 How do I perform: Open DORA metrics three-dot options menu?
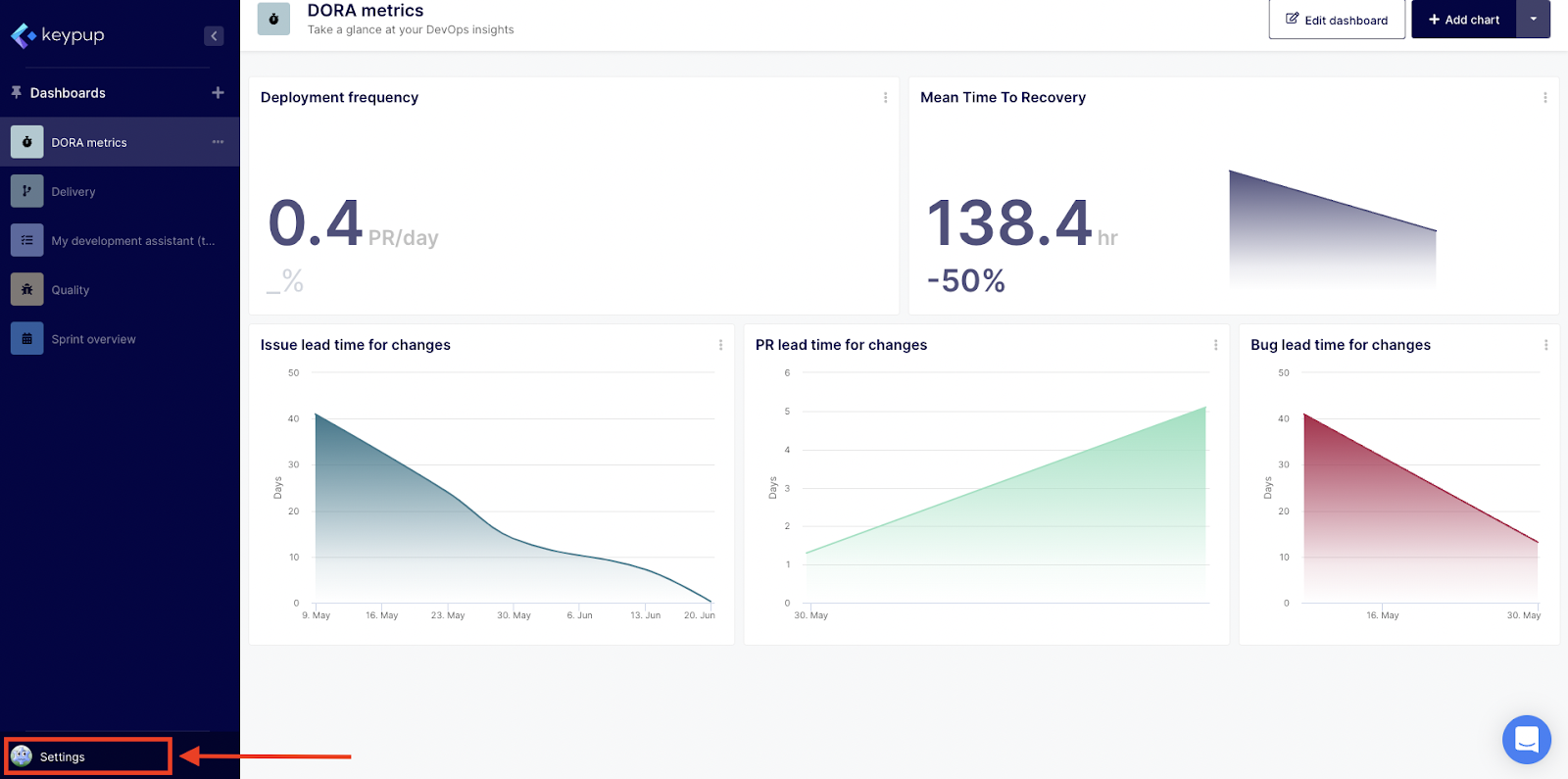click(218, 142)
